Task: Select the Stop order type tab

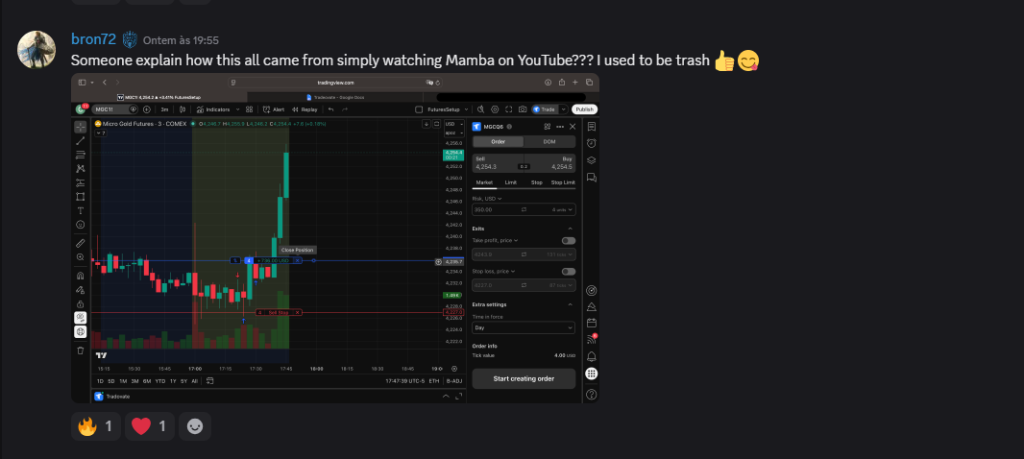Action: pyautogui.click(x=536, y=182)
